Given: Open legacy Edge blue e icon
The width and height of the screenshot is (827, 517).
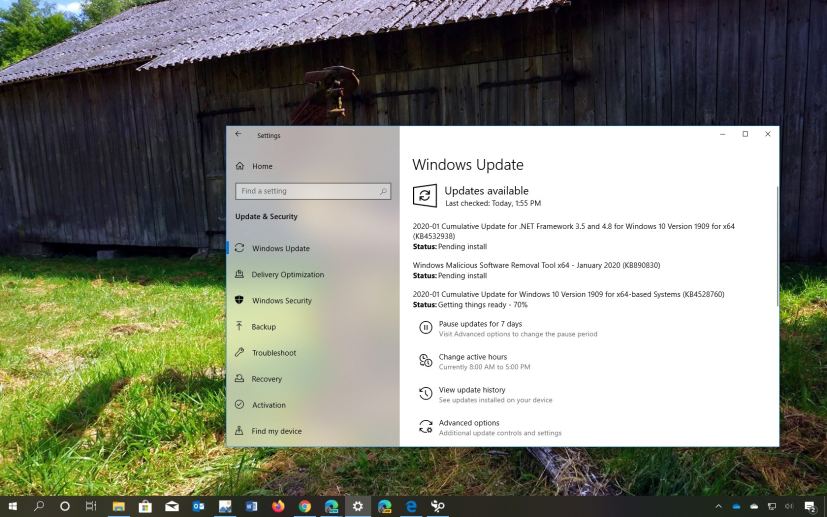Looking at the screenshot, I should (411, 506).
